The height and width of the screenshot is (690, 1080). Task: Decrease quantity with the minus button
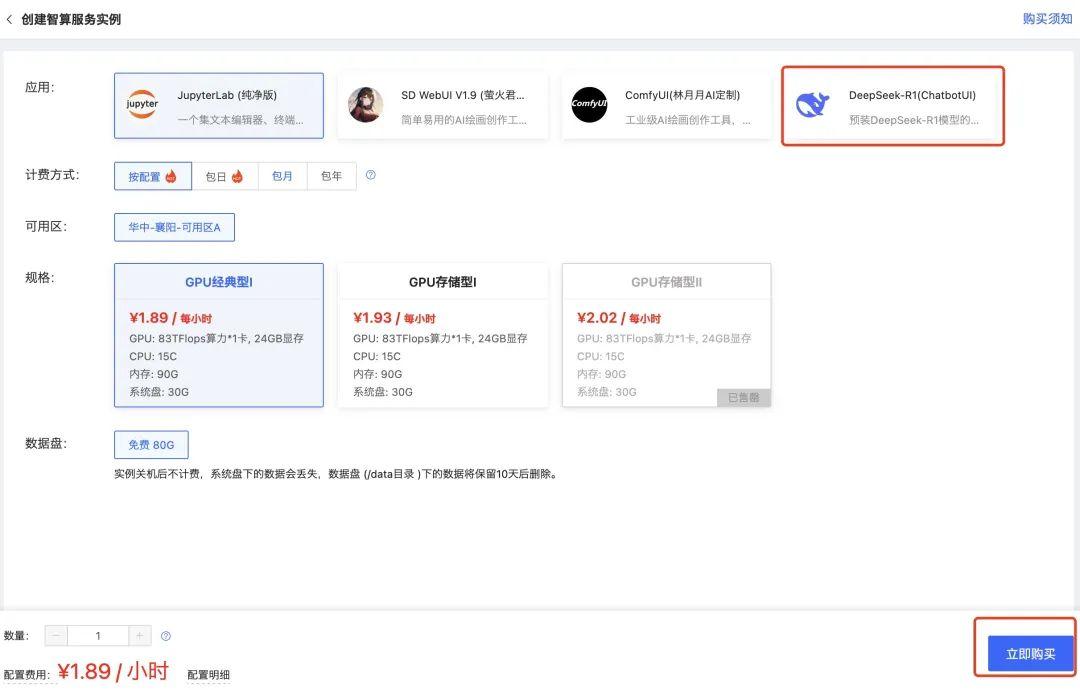coord(56,636)
